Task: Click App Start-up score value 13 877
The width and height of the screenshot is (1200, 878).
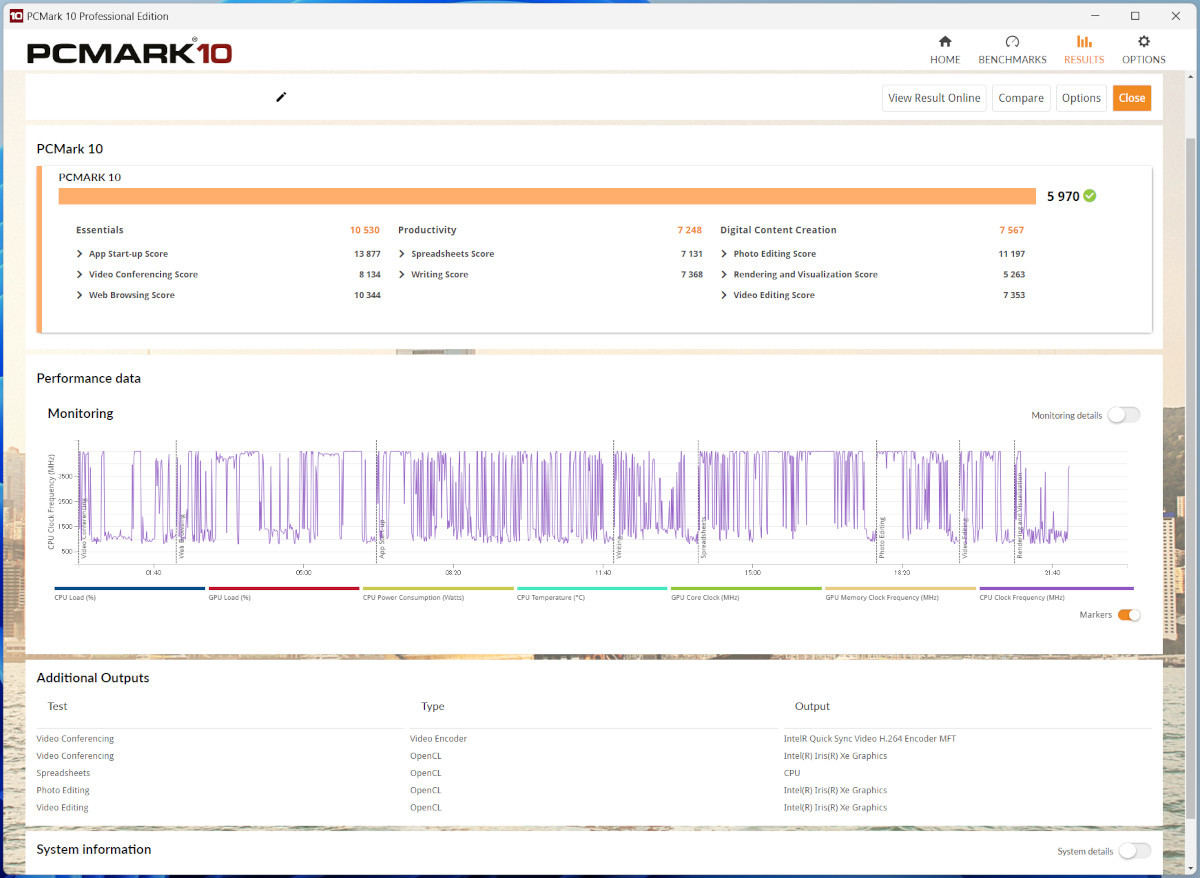Action: 367,254
